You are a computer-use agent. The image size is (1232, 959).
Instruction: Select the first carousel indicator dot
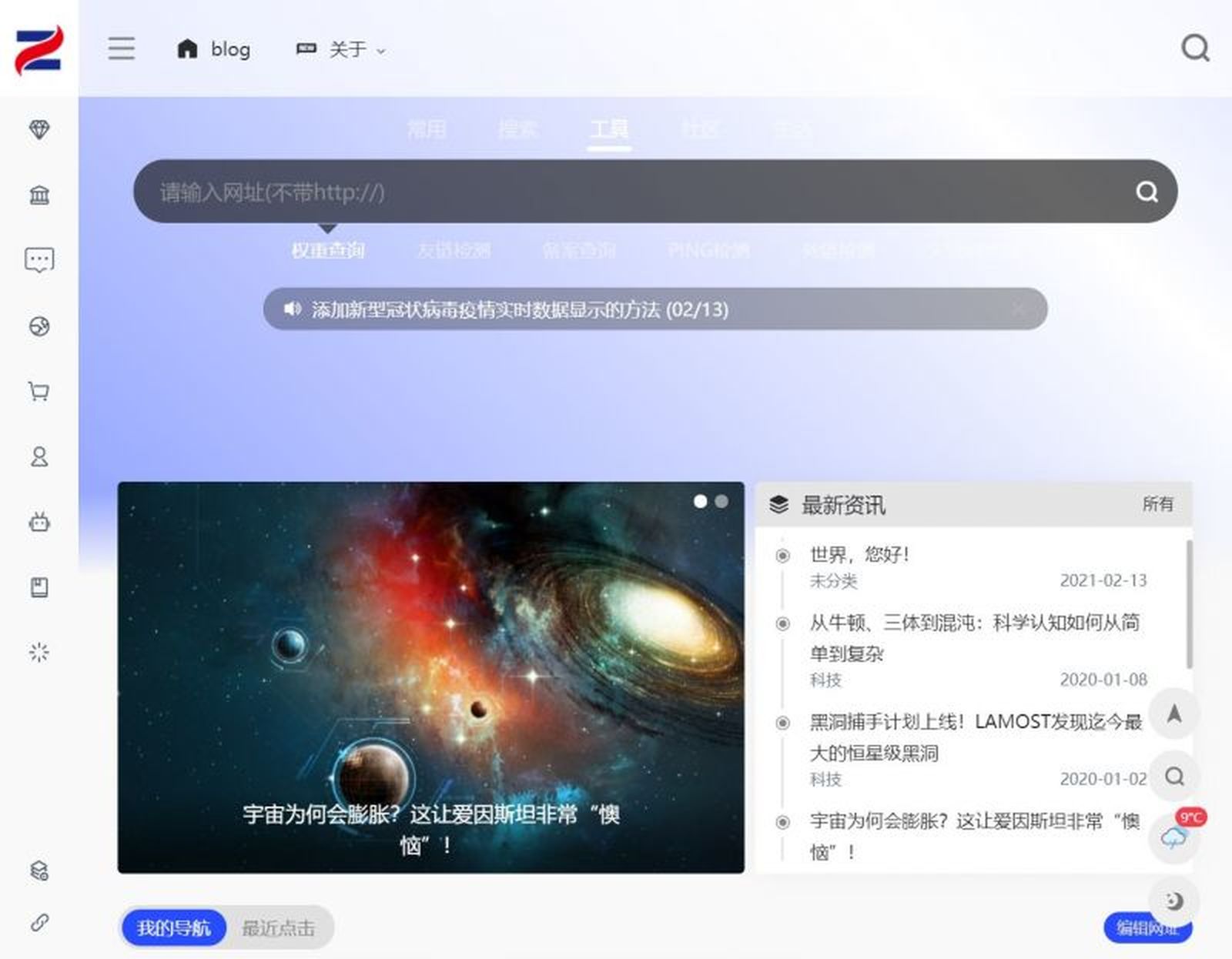click(701, 501)
